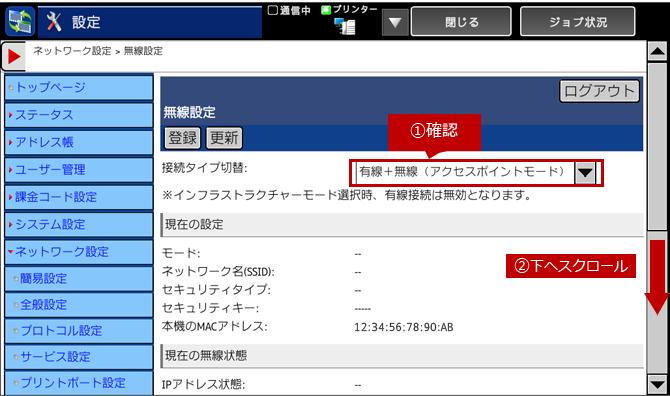Click the 閉じる button
Screen dimensions: 670x396
(461, 22)
